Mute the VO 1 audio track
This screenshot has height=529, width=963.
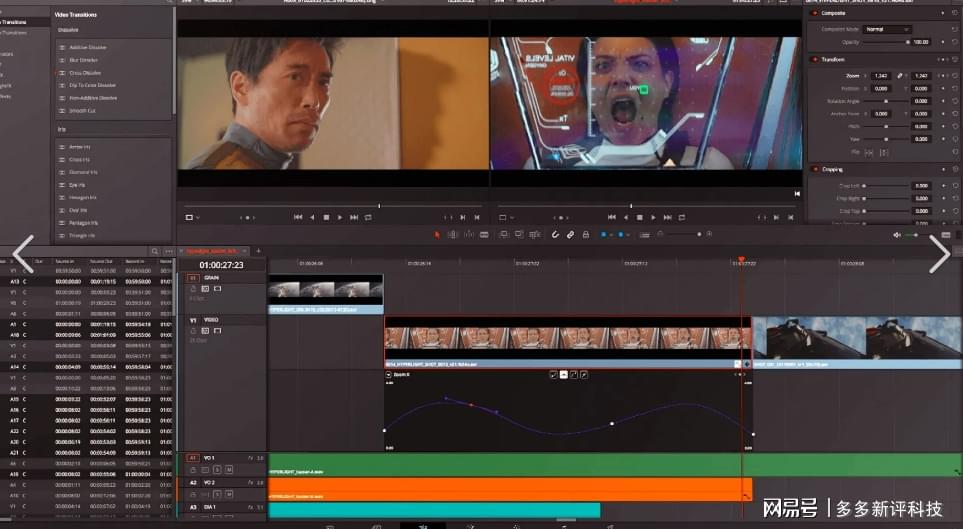229,469
